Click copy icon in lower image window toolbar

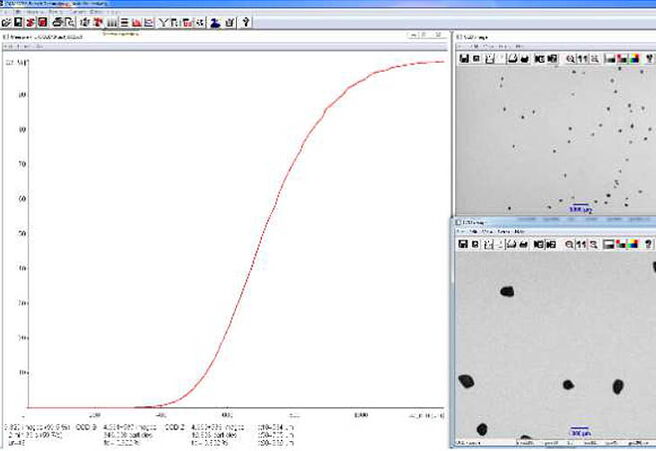[x=475, y=244]
